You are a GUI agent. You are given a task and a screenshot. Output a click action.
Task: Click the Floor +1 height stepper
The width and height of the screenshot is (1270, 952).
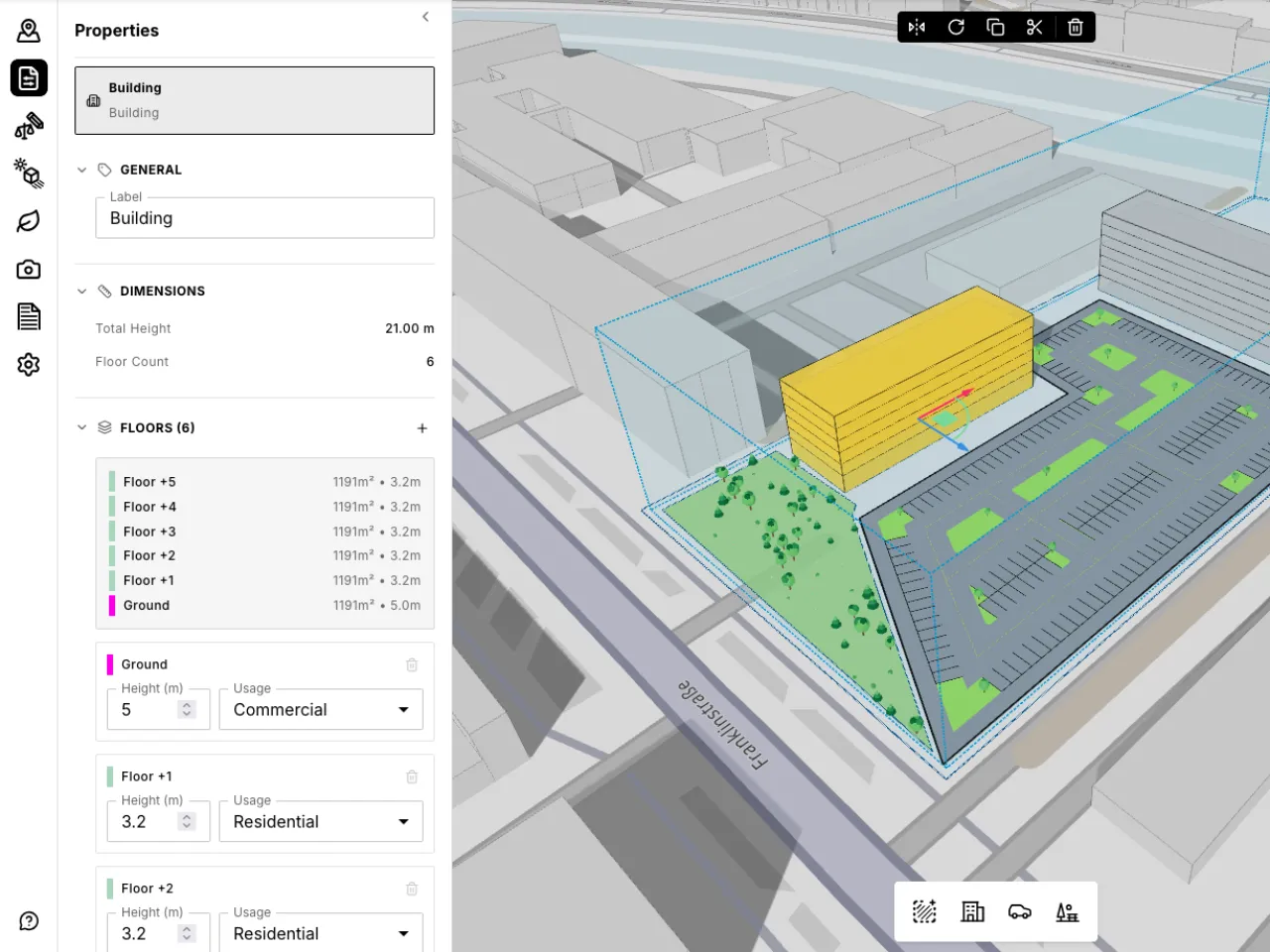click(x=187, y=822)
